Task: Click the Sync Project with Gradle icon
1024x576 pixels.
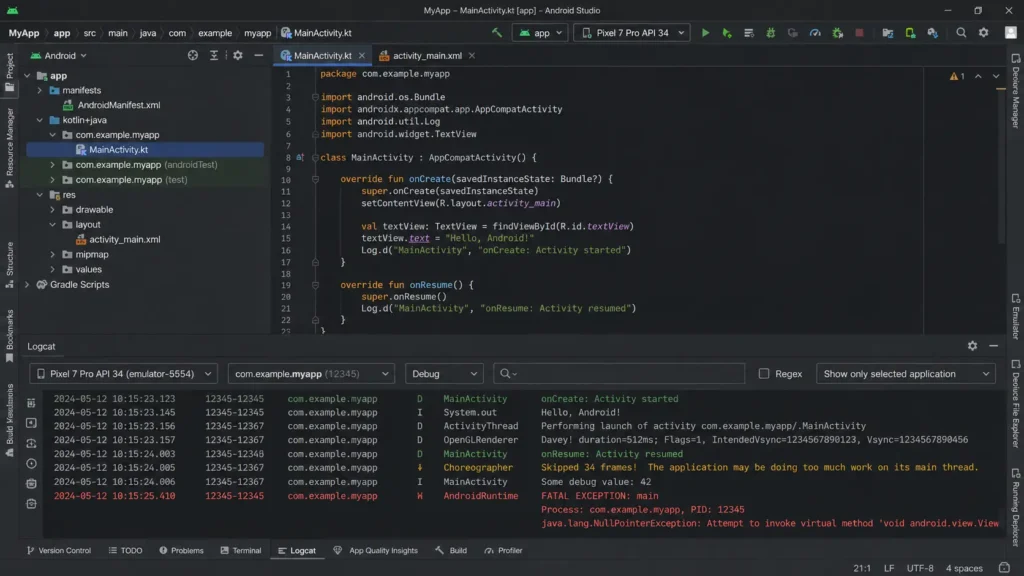Action: pos(932,33)
